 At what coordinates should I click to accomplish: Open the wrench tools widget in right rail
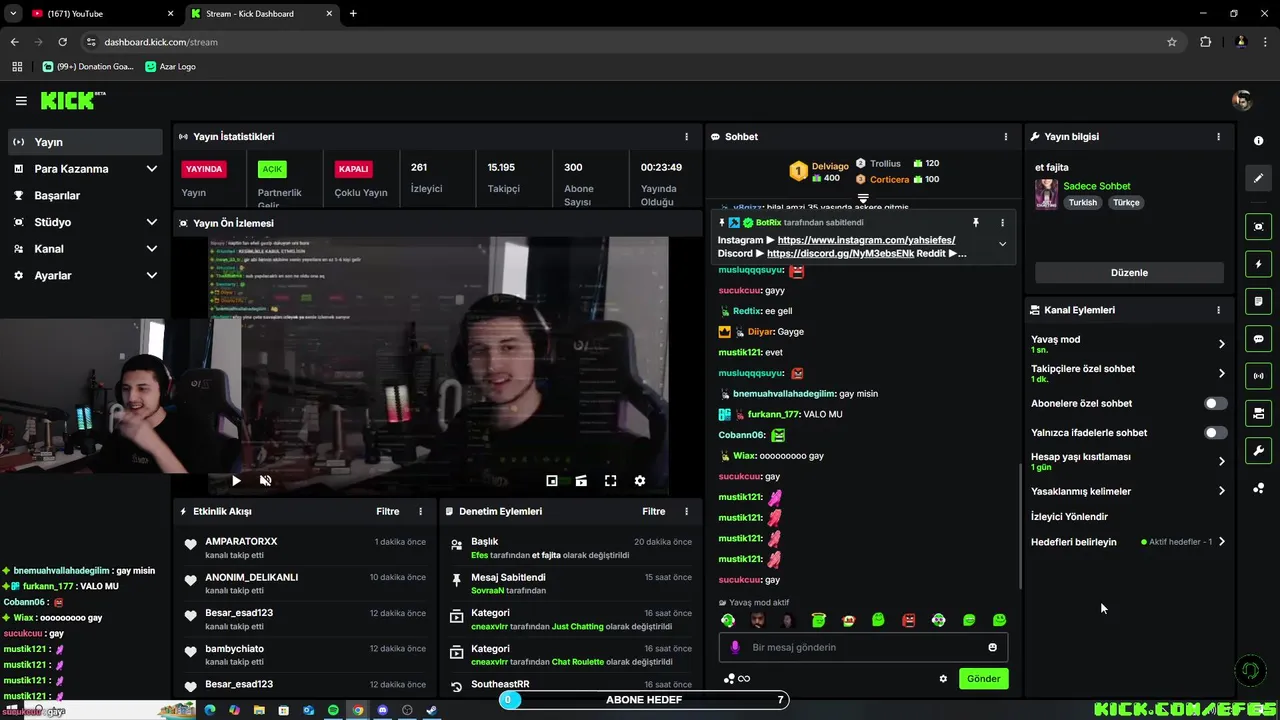[x=1259, y=450]
